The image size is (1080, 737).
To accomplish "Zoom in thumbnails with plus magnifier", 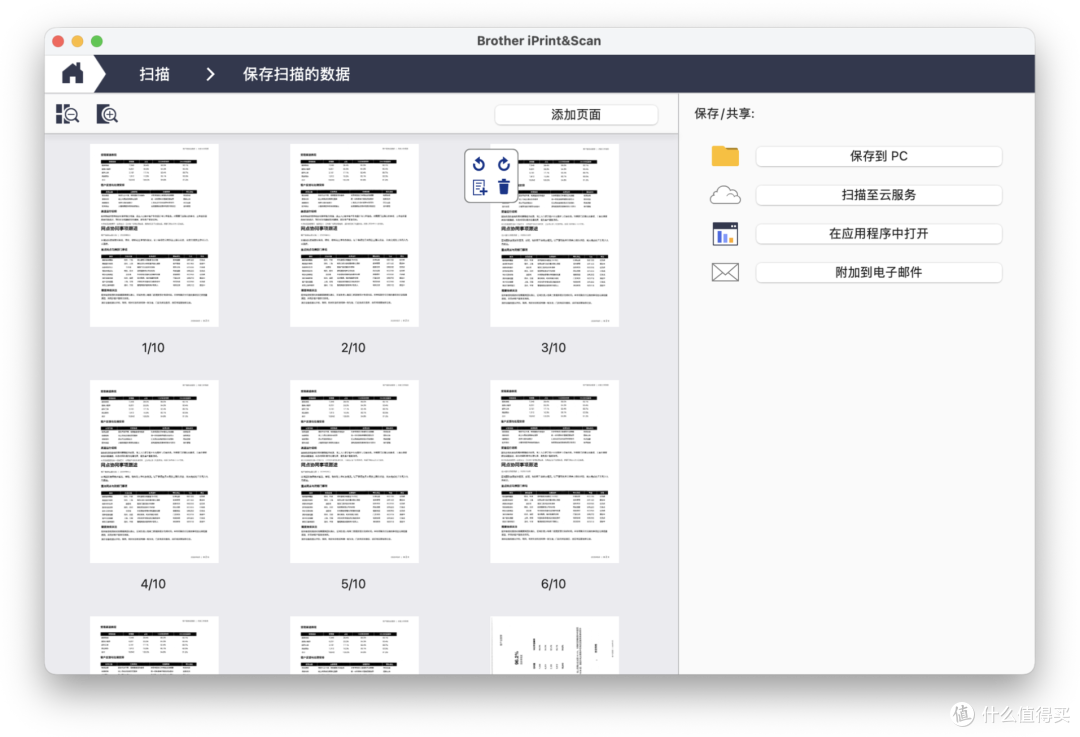I will (x=107, y=114).
